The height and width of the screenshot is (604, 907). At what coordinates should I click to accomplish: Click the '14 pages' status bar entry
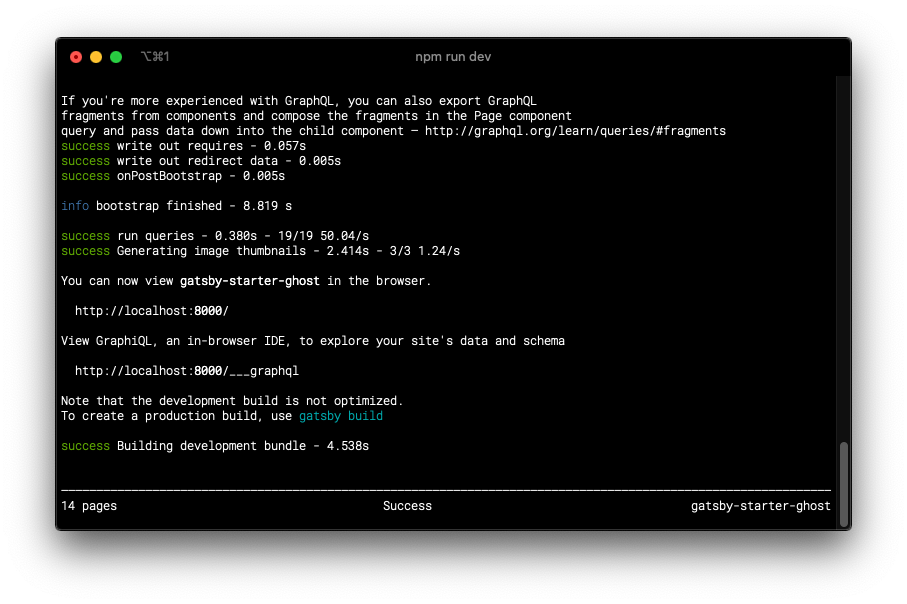(x=89, y=506)
